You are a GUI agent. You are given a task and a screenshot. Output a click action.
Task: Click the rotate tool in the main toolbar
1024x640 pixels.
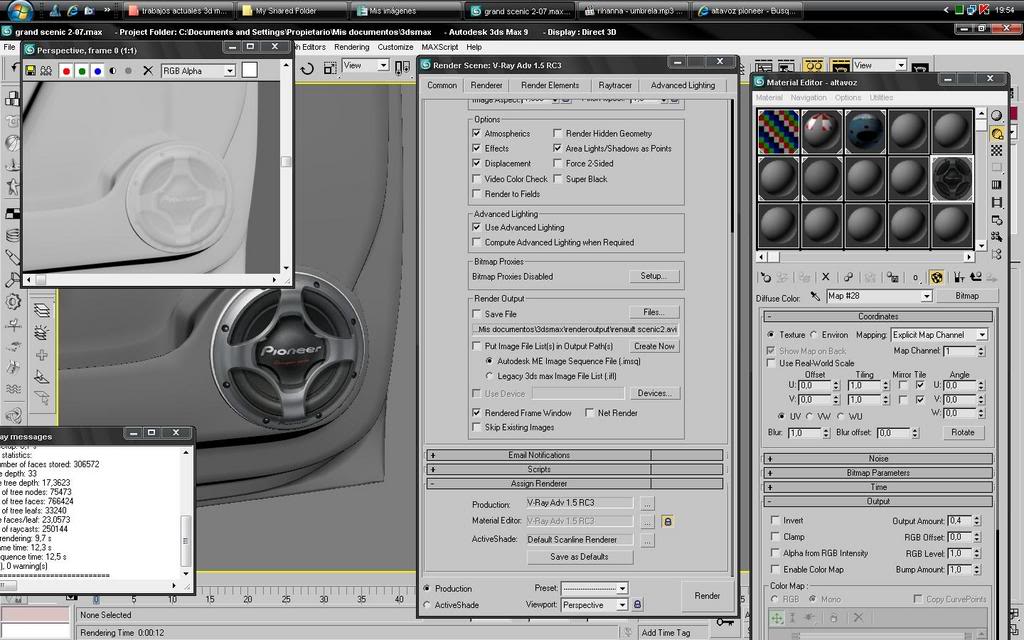coord(307,68)
